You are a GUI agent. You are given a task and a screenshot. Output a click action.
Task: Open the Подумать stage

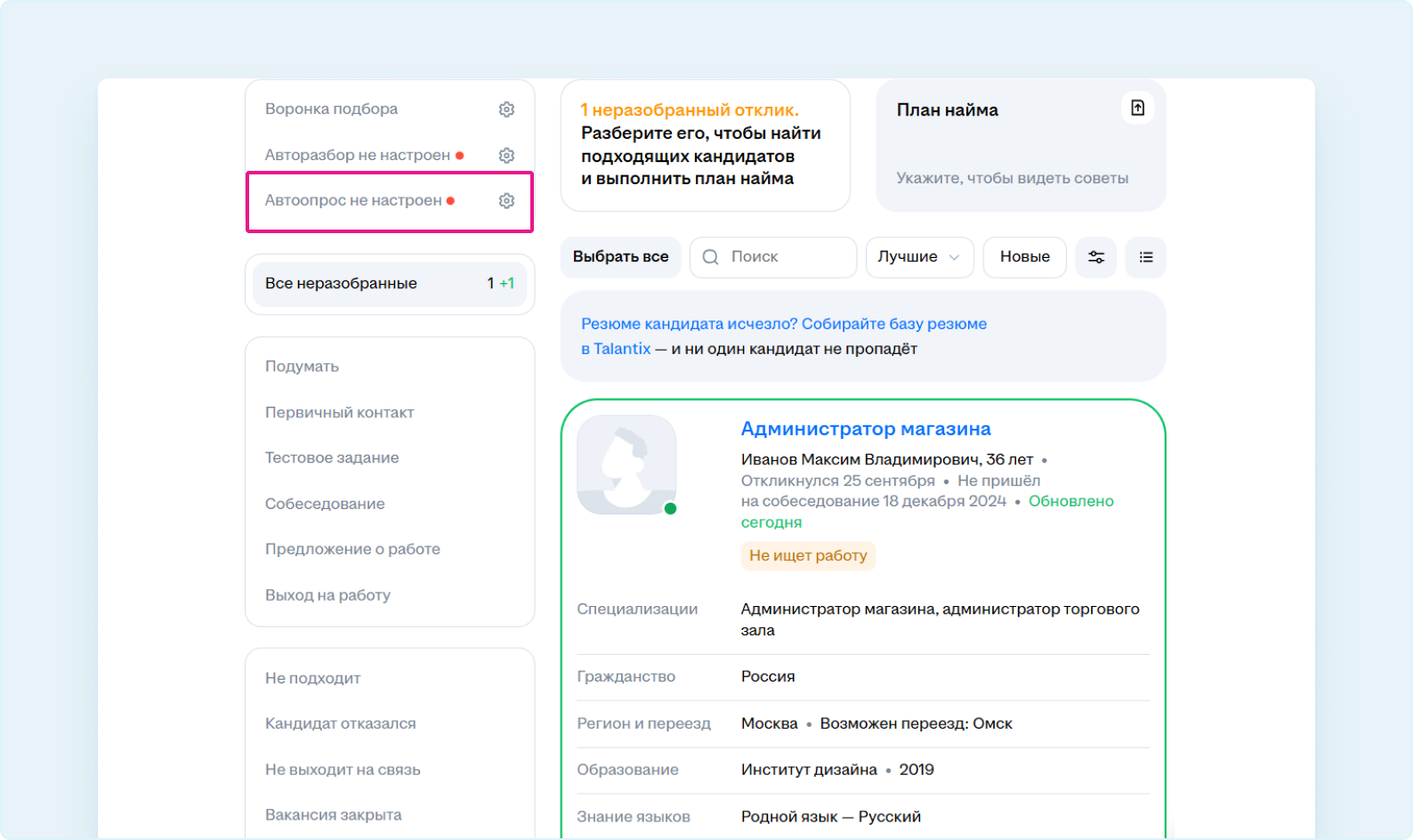(302, 367)
